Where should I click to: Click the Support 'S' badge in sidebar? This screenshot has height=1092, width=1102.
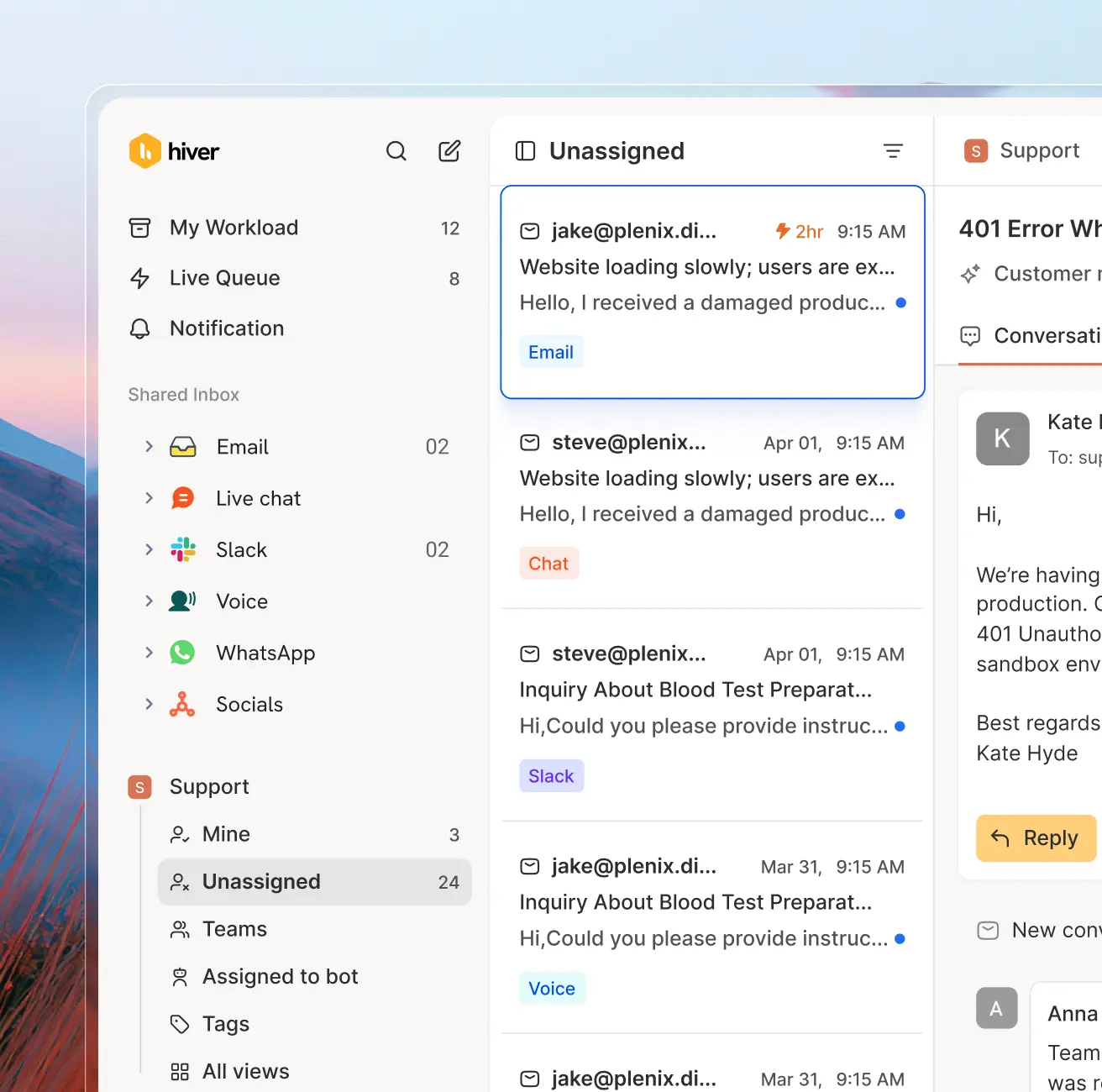click(139, 787)
